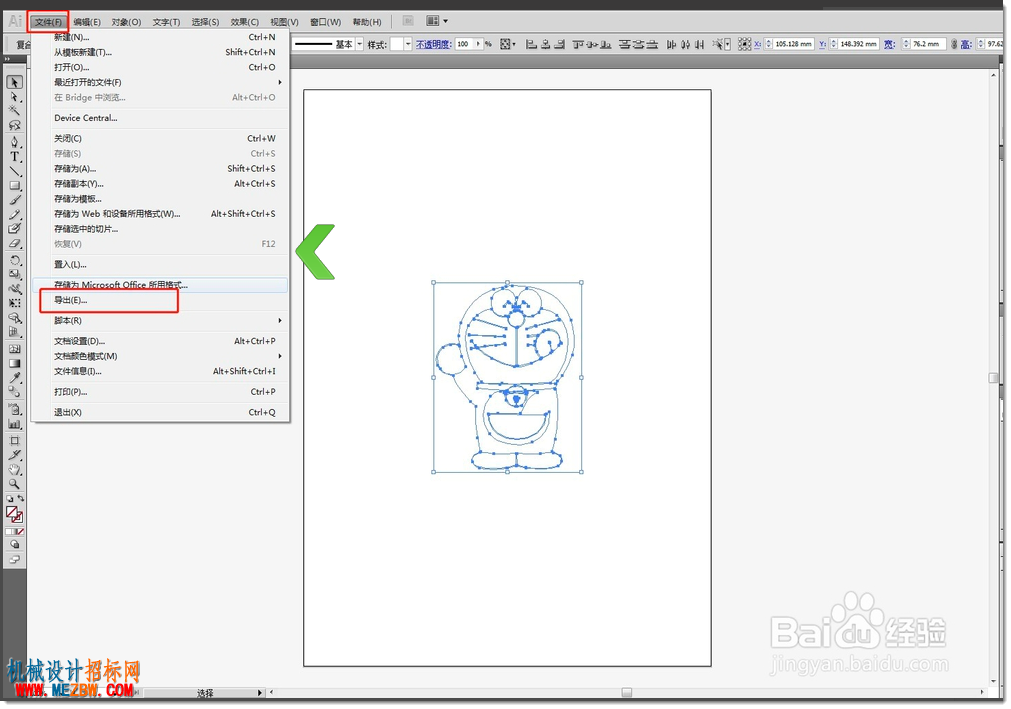Open the status bar display options arrow
The image size is (1011, 709).
tap(259, 693)
